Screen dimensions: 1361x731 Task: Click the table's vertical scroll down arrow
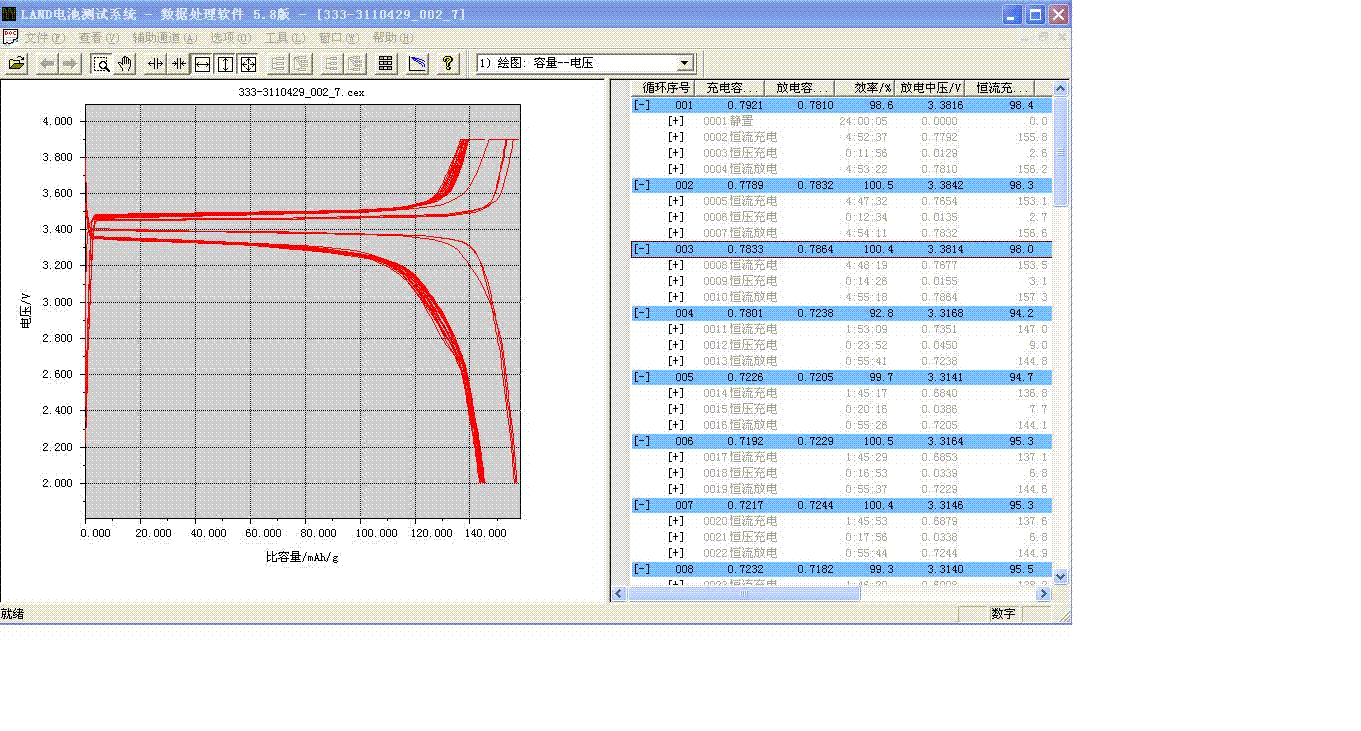tap(1061, 577)
